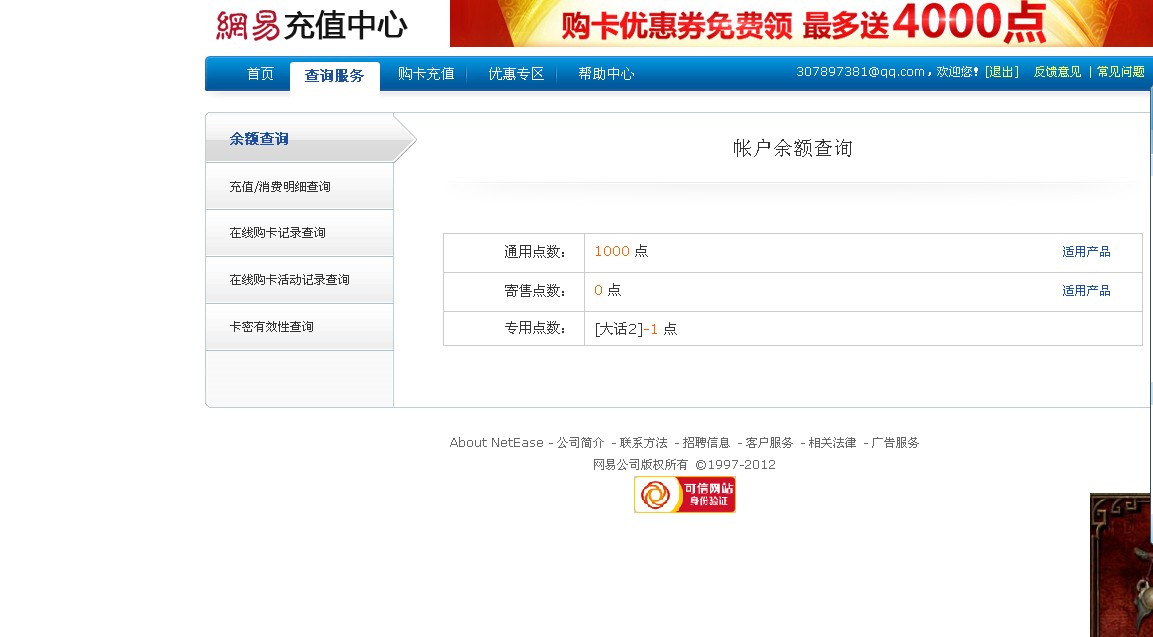Select 余额查询 in the sidebar
The height and width of the screenshot is (637, 1153).
pos(259,139)
